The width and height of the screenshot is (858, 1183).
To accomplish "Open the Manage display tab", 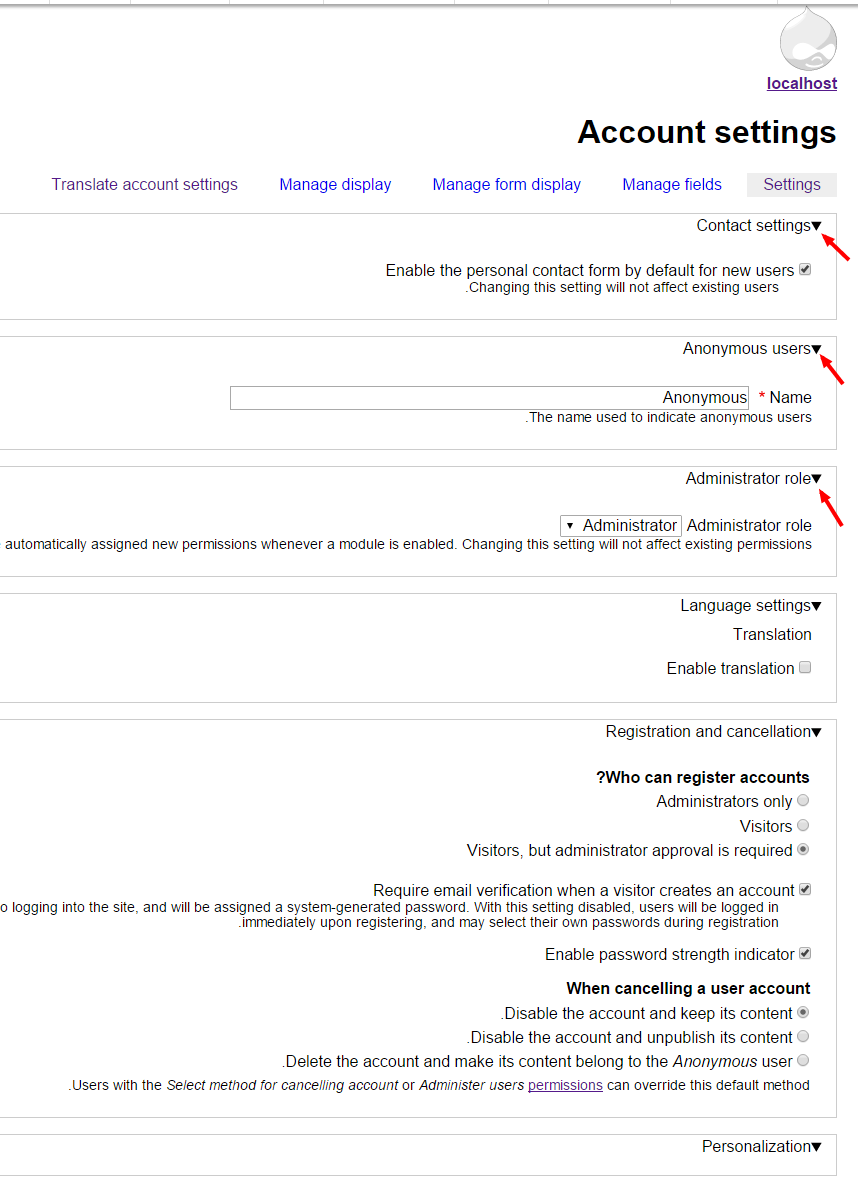I will click(x=335, y=184).
